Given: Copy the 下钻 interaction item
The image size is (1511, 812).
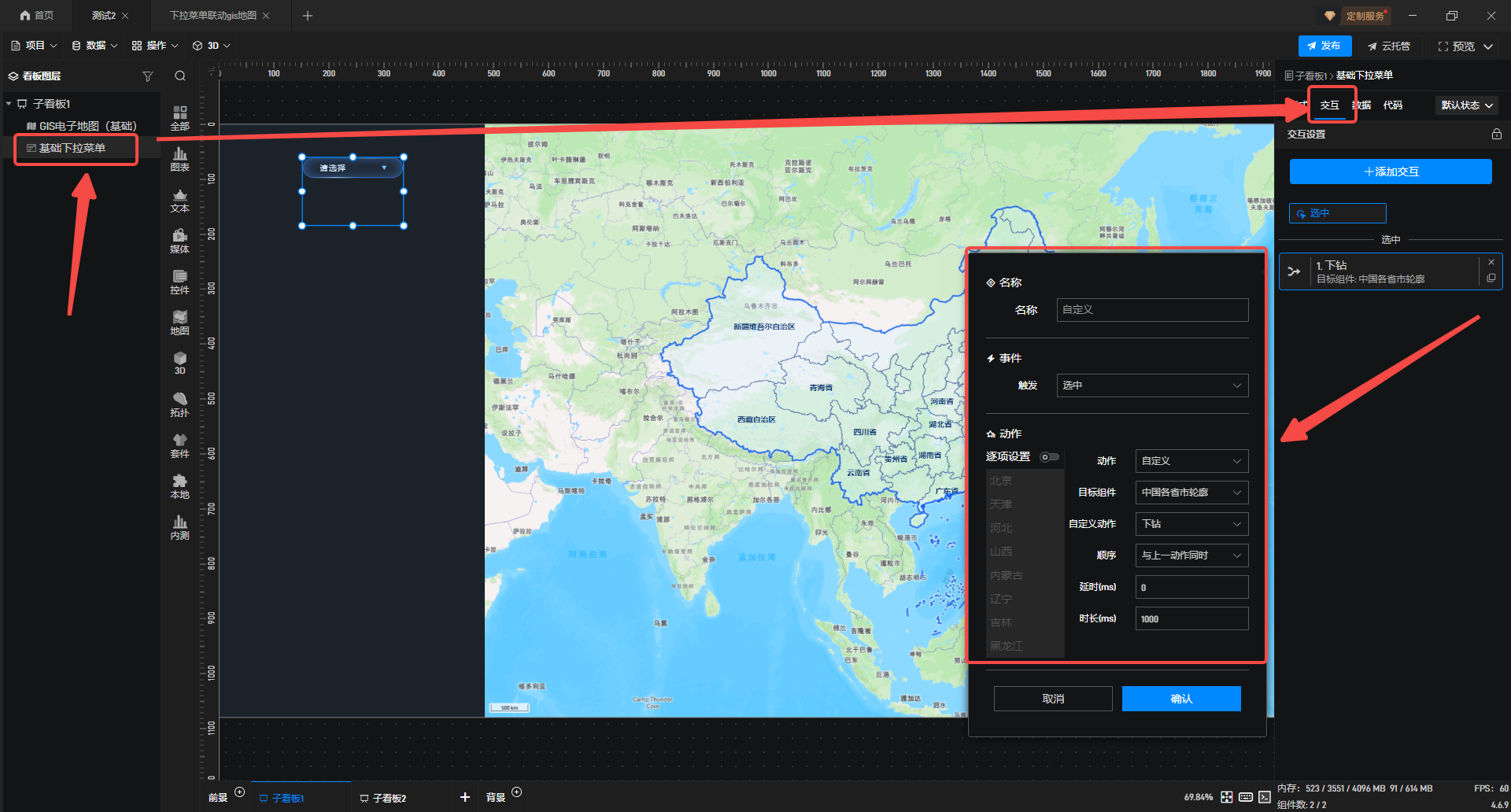Looking at the screenshot, I should (1491, 279).
